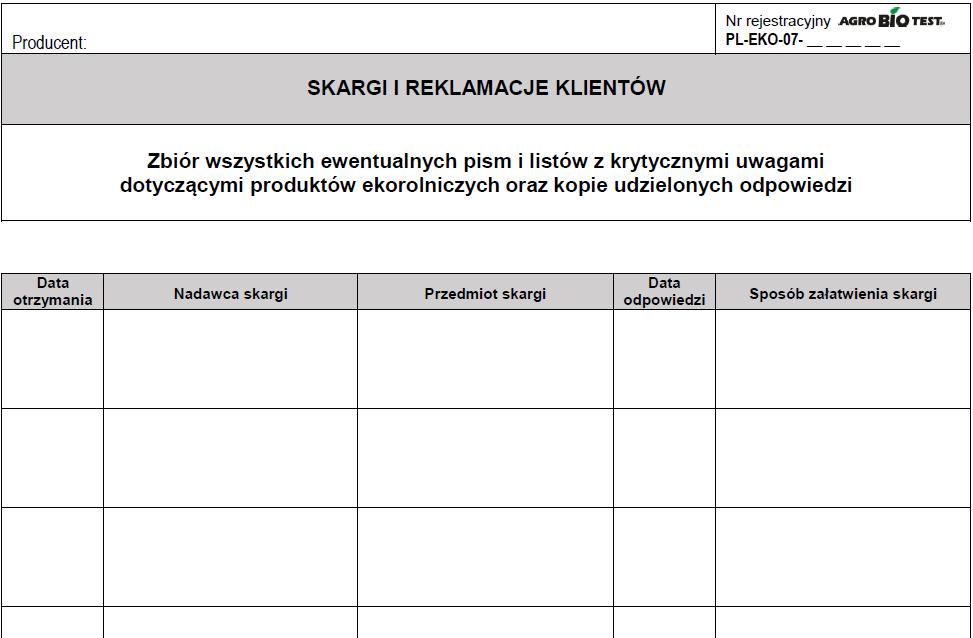The width and height of the screenshot is (973, 638).
Task: Click the 'Producent:' label
Action: pos(50,43)
